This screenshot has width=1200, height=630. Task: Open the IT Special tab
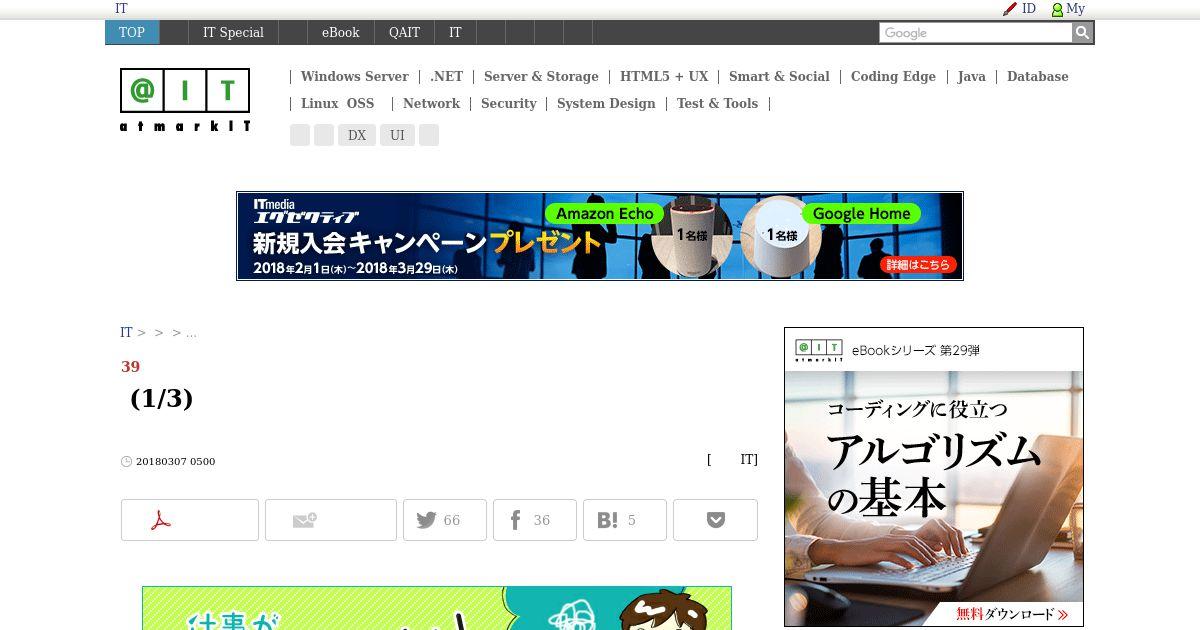(x=233, y=32)
